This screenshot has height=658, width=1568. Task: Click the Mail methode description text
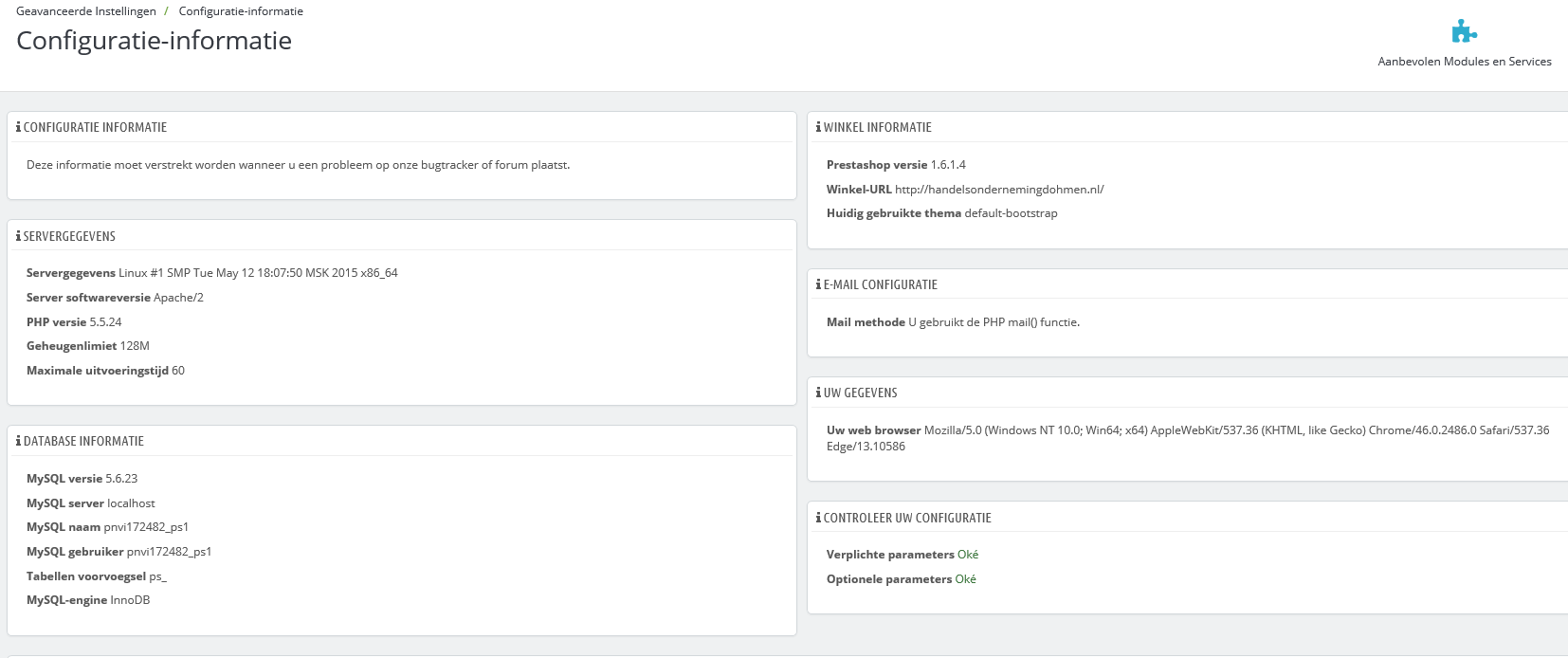pyautogui.click(x=994, y=322)
